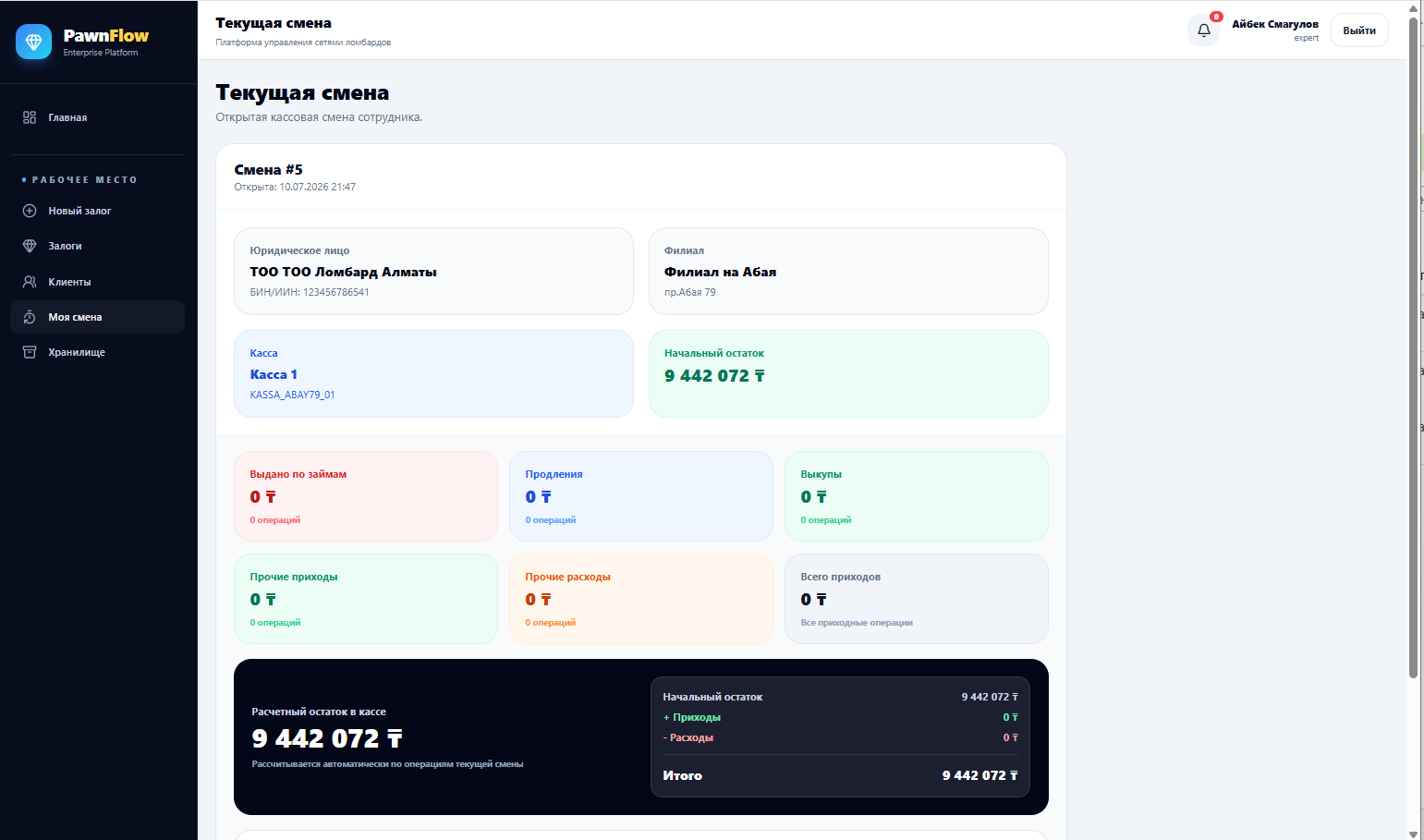Click the - Расходы row in summary
Screen dimensions: 1424x840
(840, 737)
